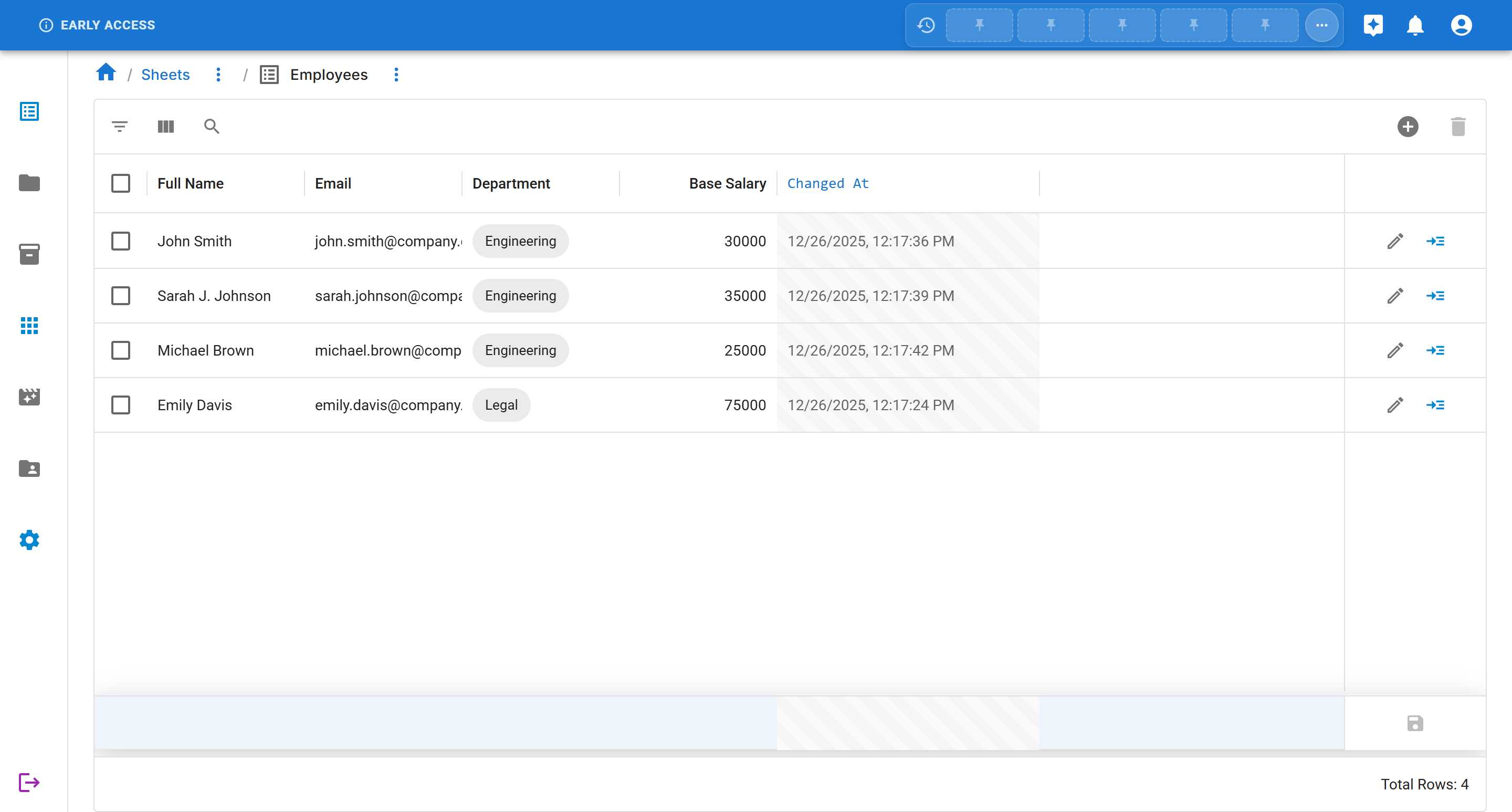
Task: Toggle the select-all header checkbox
Action: click(x=120, y=183)
